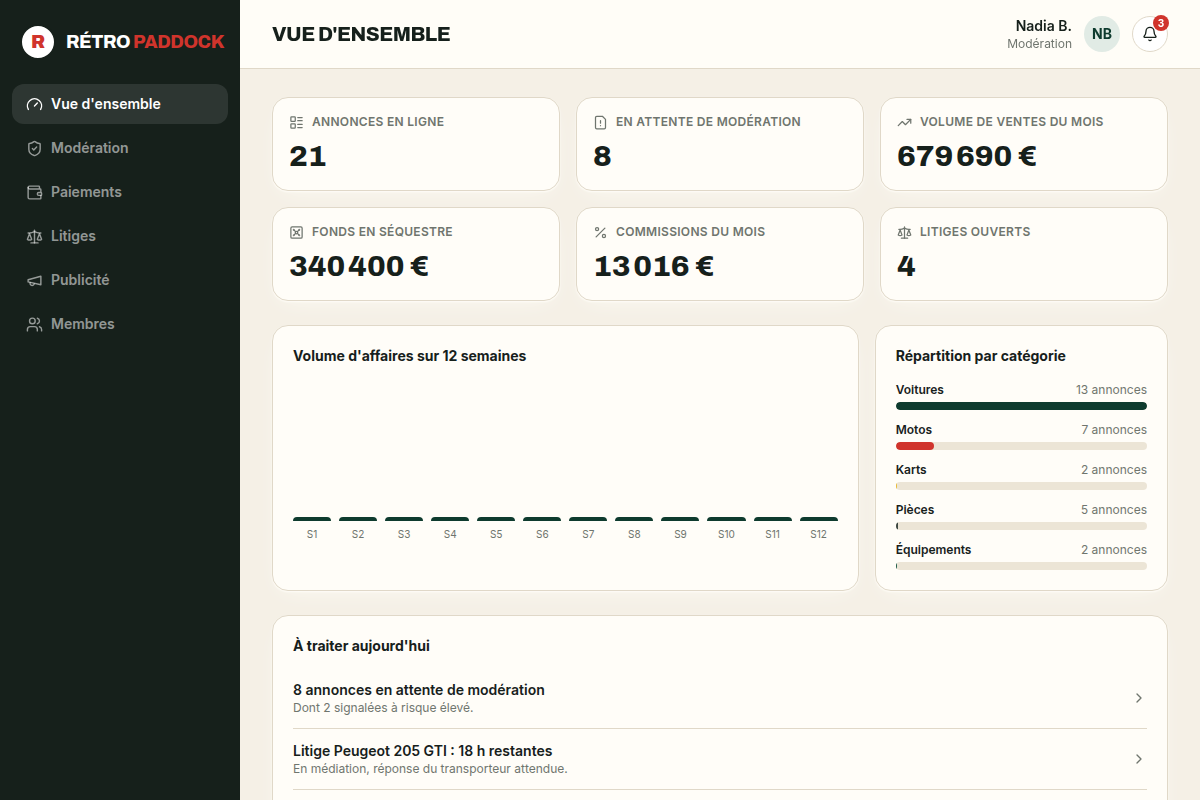
Task: Click the "13 annonces" count for Voitures
Action: tap(1111, 390)
